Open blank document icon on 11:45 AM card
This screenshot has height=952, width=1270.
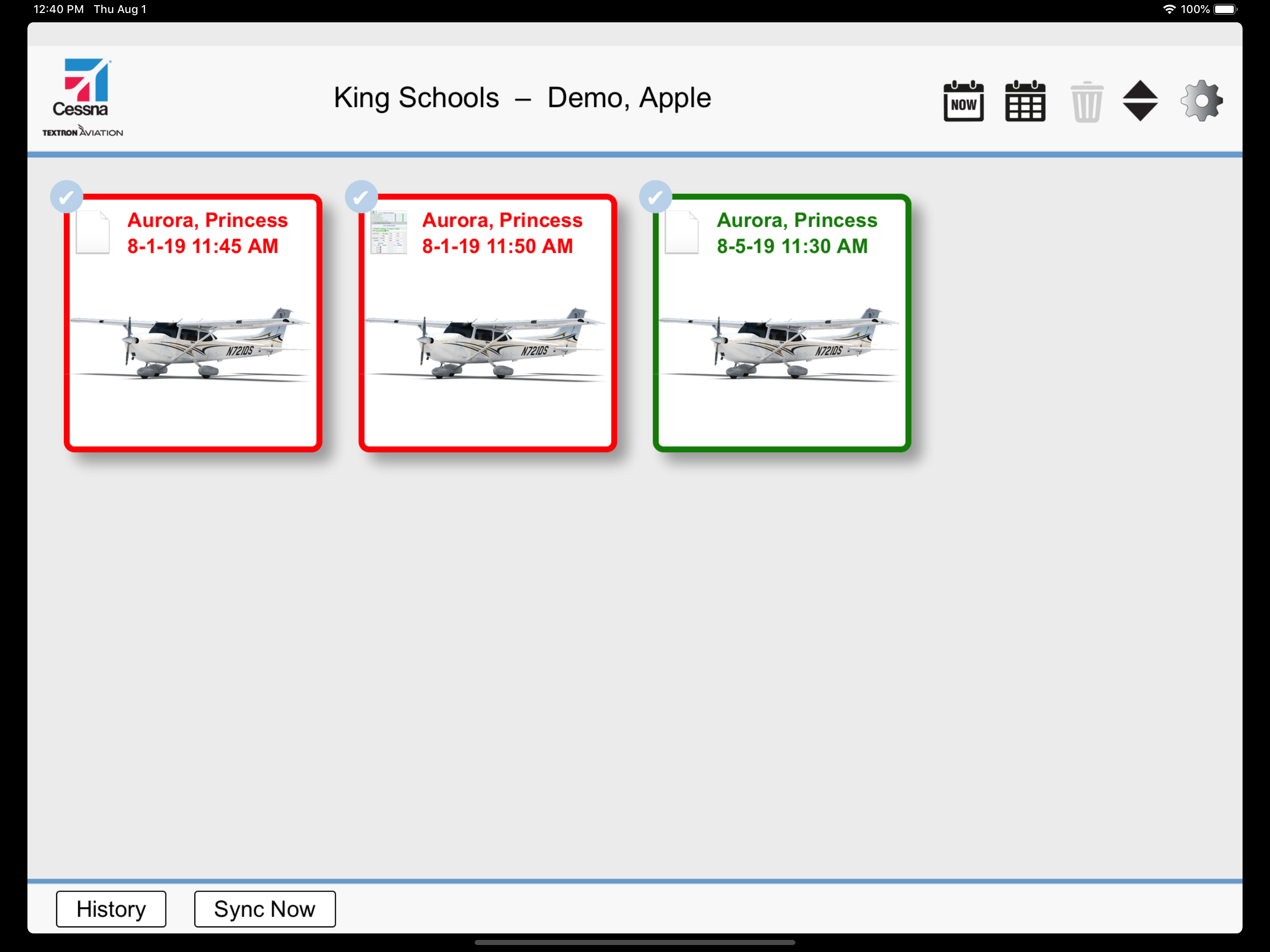coord(93,232)
